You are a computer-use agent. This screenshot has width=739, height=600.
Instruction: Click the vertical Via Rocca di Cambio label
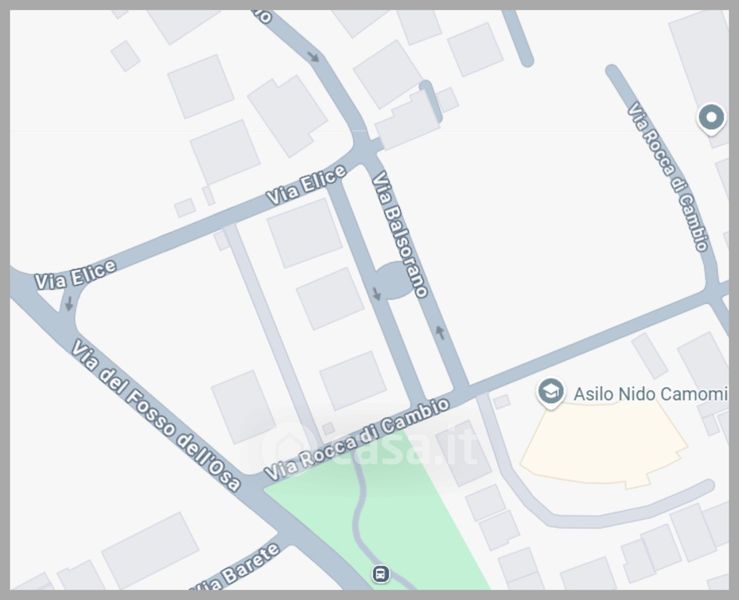point(667,176)
